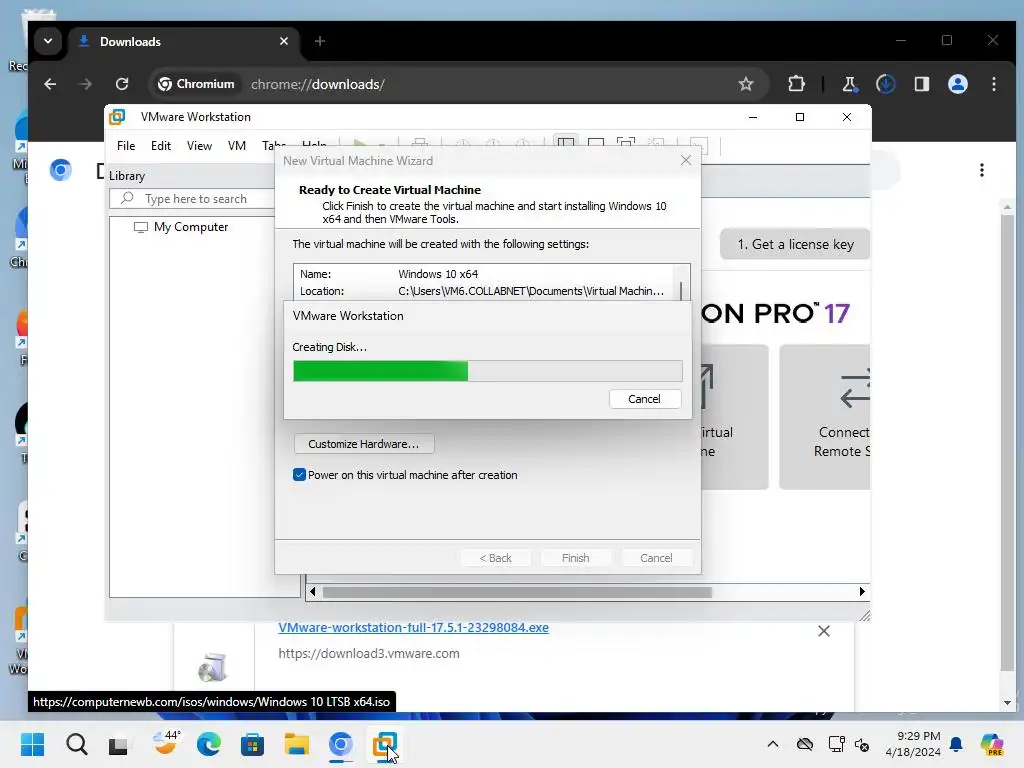Click the send Ctrl+Alt+Del toolbar icon
Image resolution: width=1024 pixels, height=768 pixels.
point(420,144)
